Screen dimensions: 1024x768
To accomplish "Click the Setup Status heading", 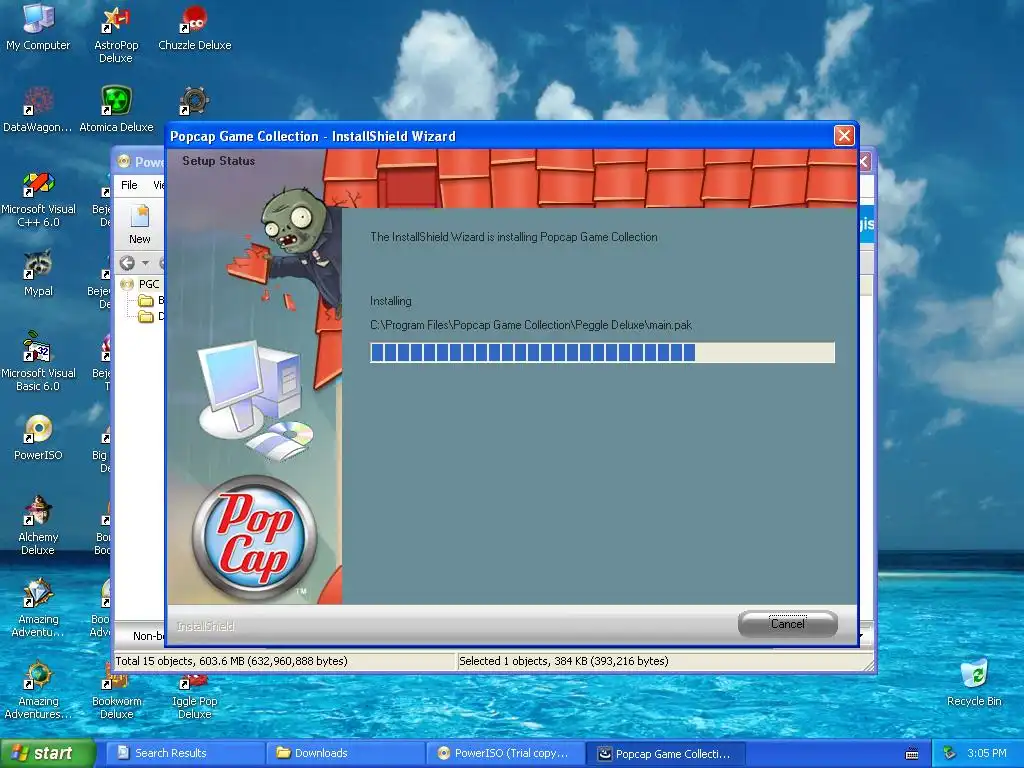I will (x=218, y=161).
